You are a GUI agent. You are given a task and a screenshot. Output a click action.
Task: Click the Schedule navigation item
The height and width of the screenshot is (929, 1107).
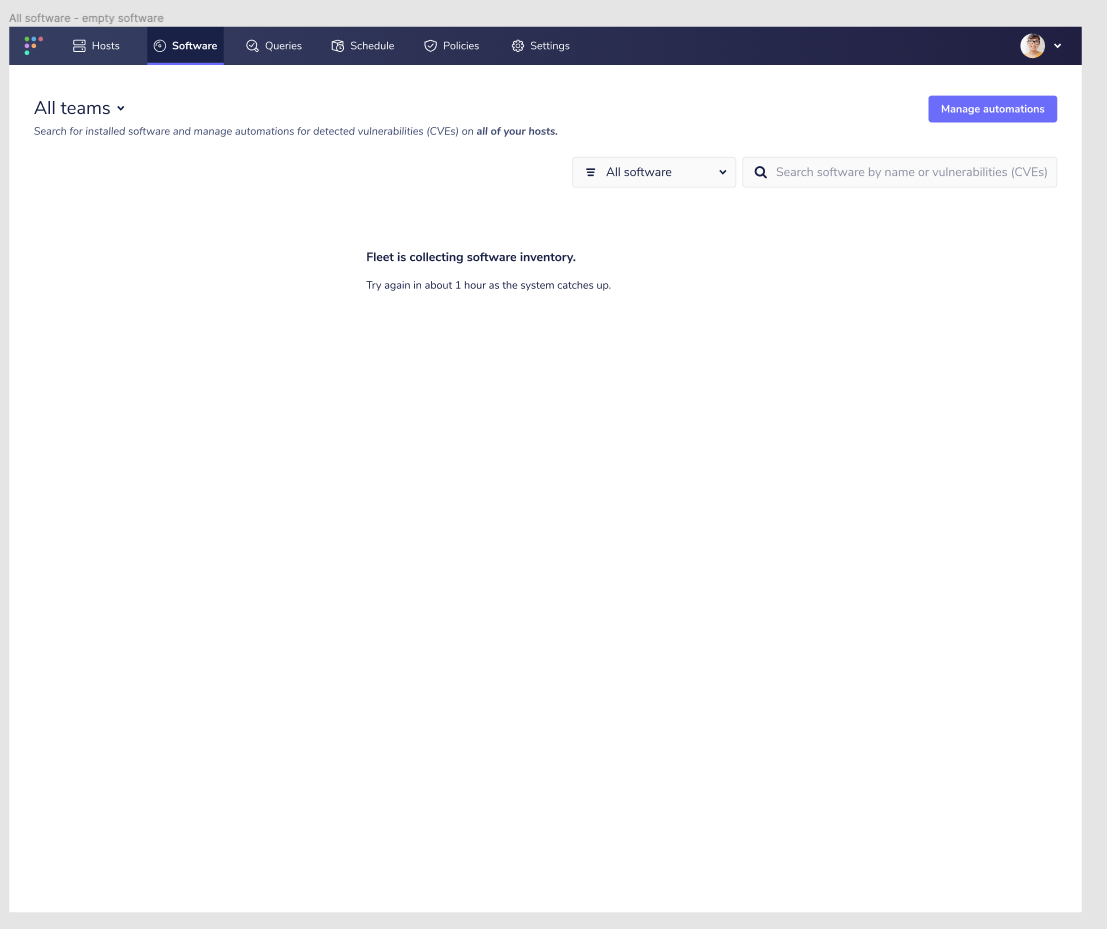click(362, 45)
